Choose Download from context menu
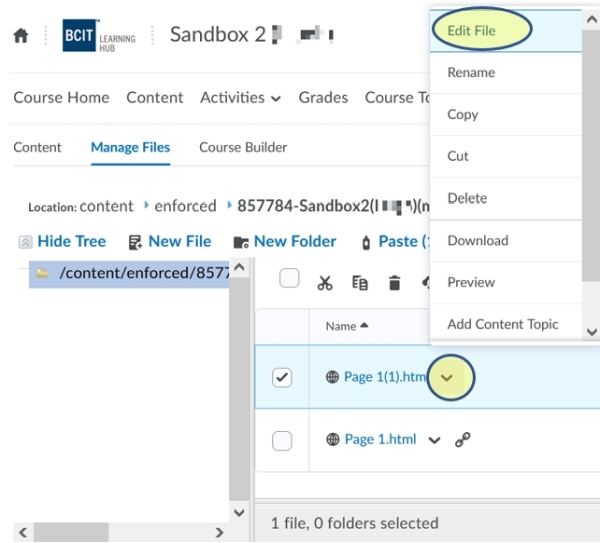This screenshot has height=543, width=600. (505, 241)
